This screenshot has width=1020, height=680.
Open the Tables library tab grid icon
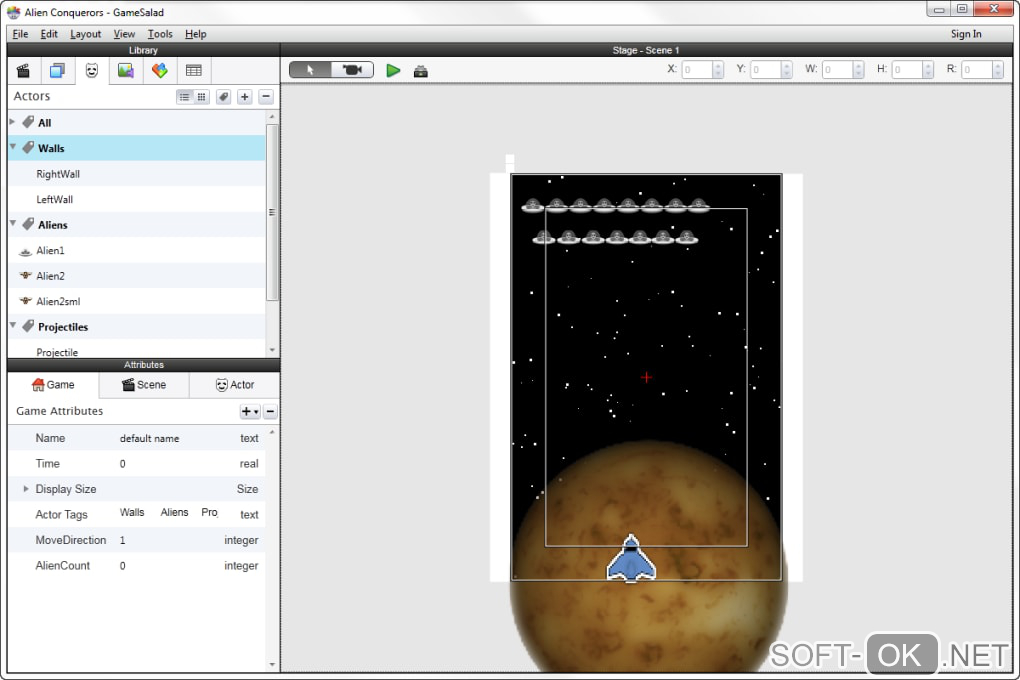pyautogui.click(x=193, y=70)
